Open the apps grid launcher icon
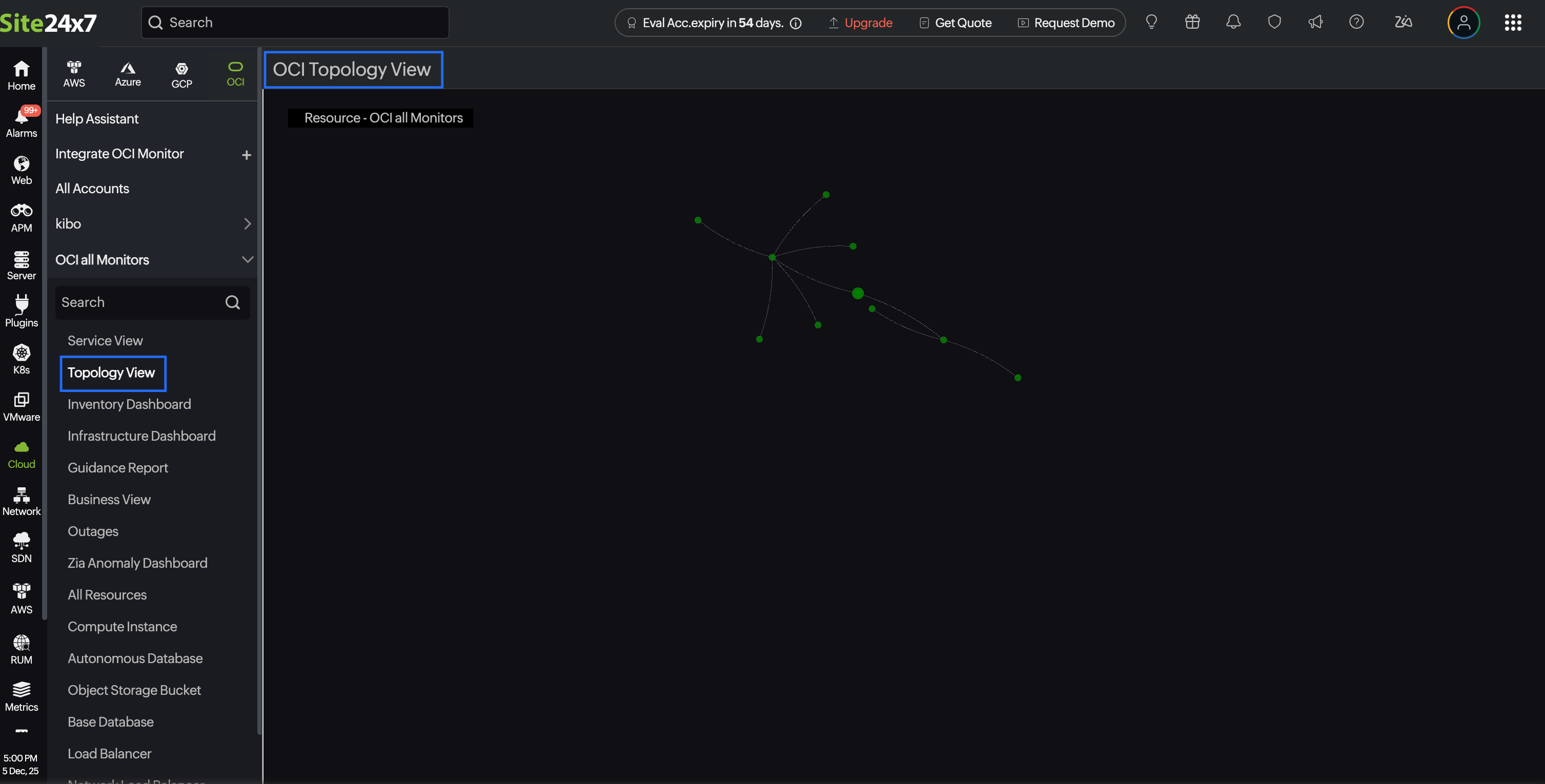 1513,23
